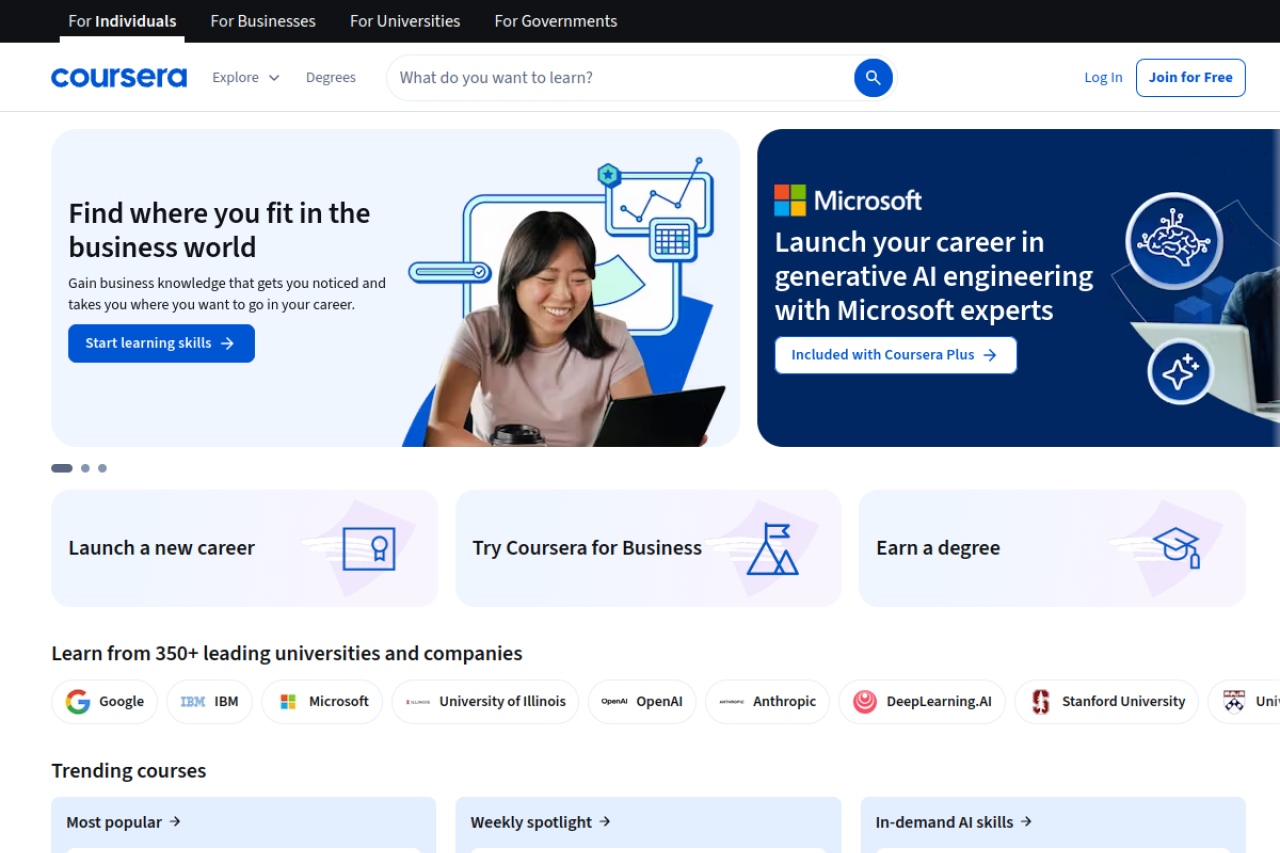1280x853 pixels.
Task: Click the University of Illinois logo
Action: click(x=485, y=701)
